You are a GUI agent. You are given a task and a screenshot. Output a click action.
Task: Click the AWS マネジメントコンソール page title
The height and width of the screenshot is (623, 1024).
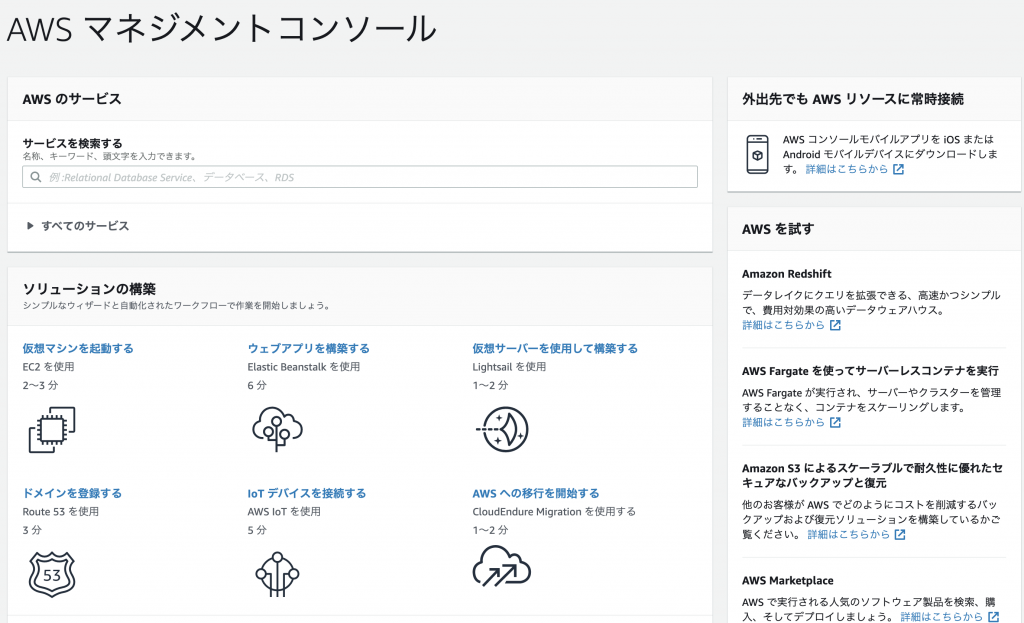point(221,29)
